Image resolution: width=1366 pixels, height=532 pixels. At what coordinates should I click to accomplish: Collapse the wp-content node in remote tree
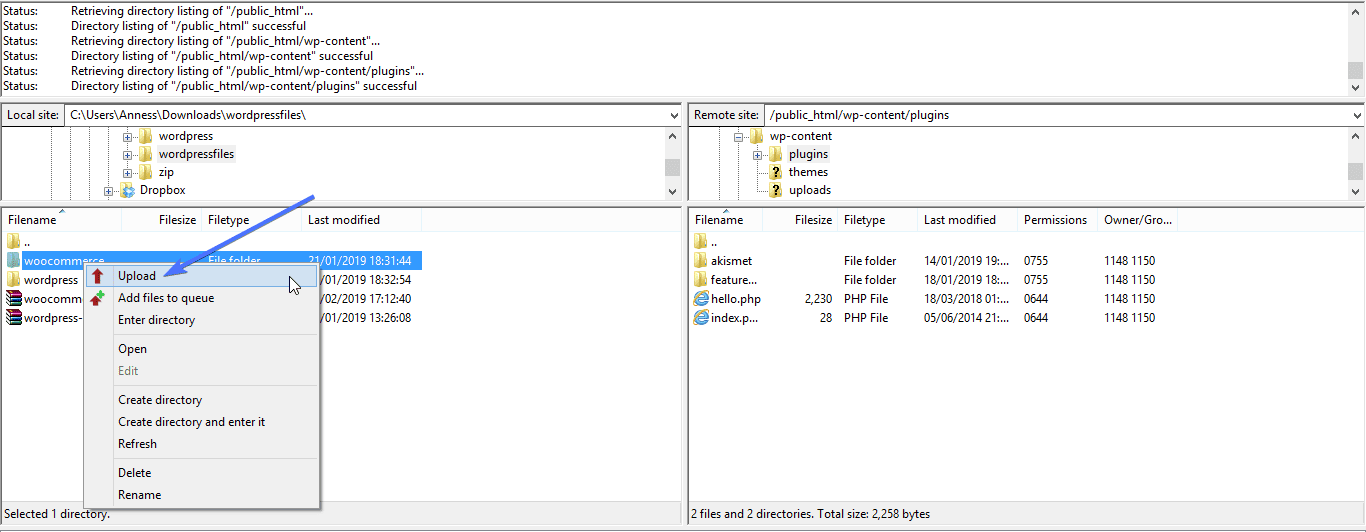[739, 137]
